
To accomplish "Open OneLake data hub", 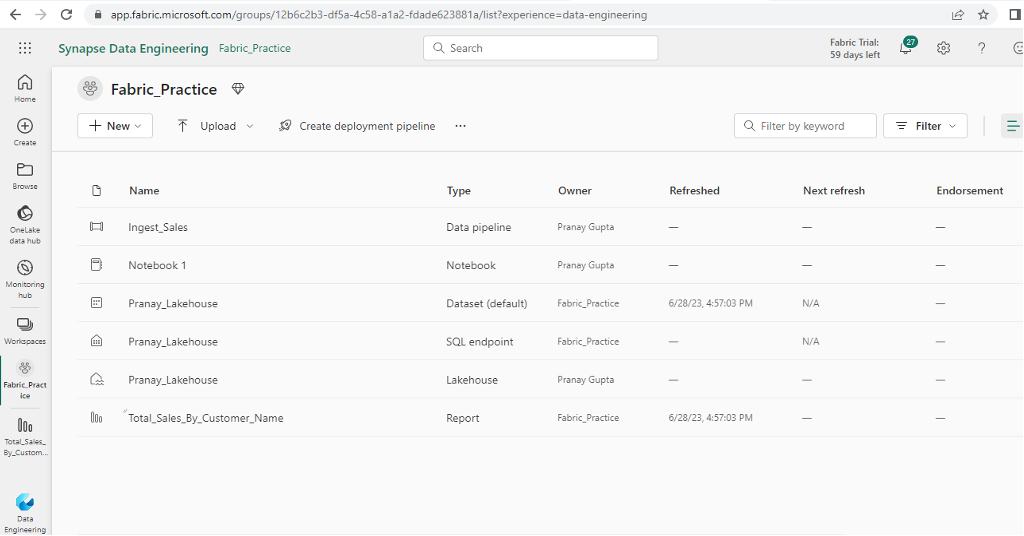I will (x=25, y=225).
